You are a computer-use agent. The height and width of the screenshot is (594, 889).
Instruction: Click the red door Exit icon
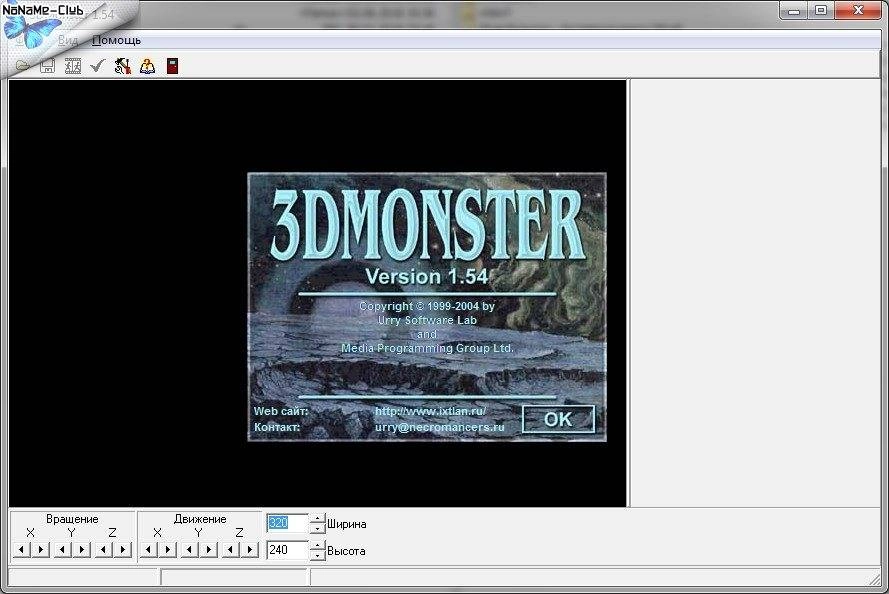(x=173, y=66)
